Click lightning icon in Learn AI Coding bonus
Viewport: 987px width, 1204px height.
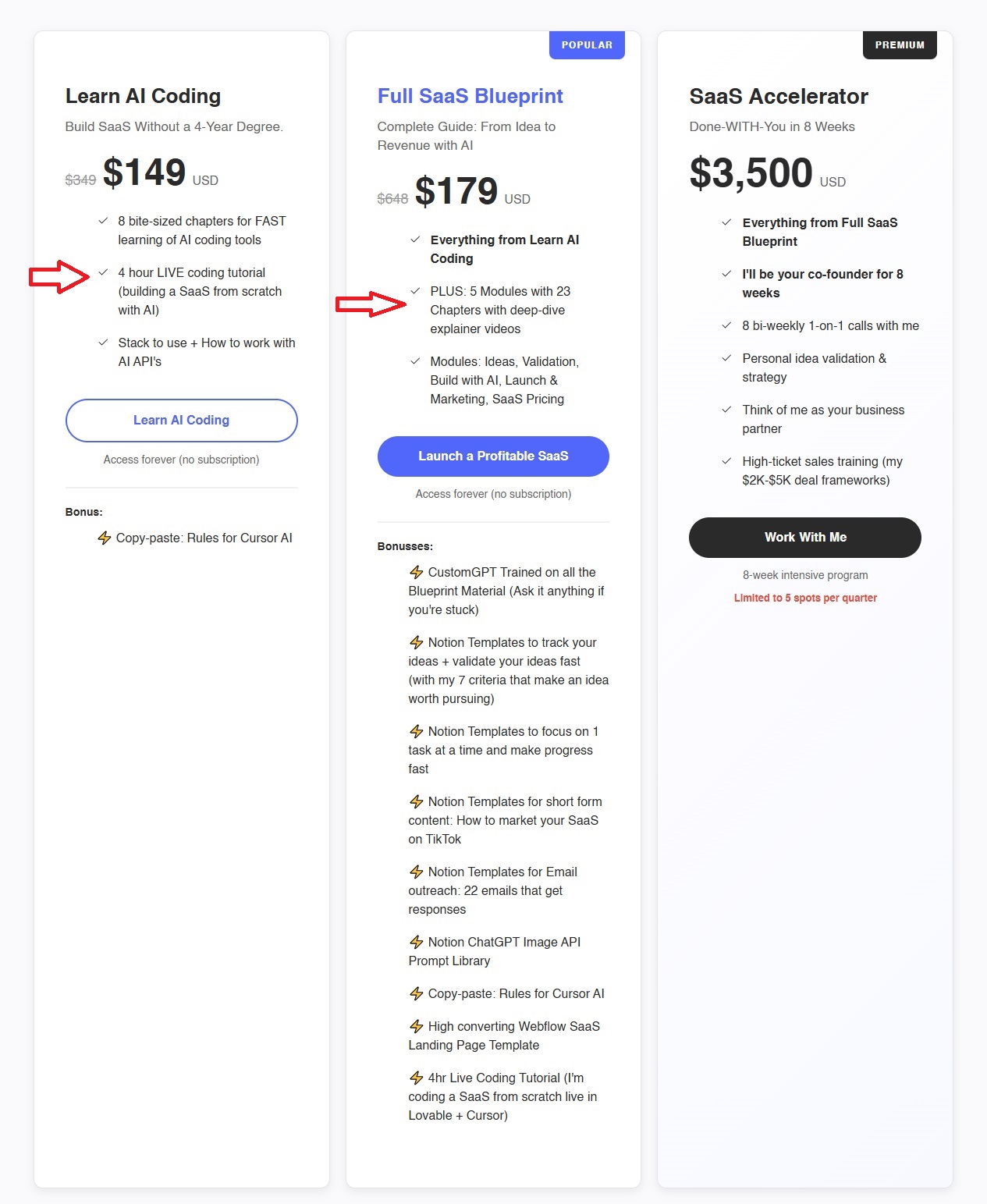[x=105, y=538]
